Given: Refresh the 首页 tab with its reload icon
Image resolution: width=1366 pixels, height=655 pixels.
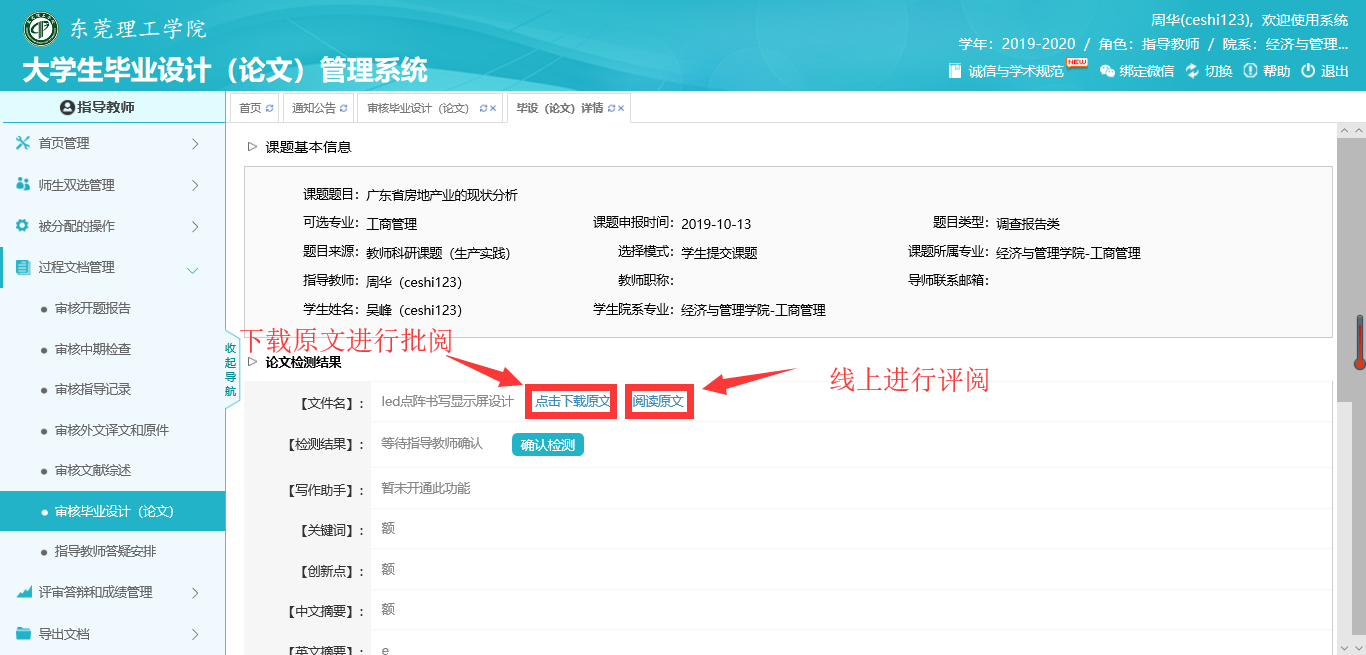Looking at the screenshot, I should 269,108.
